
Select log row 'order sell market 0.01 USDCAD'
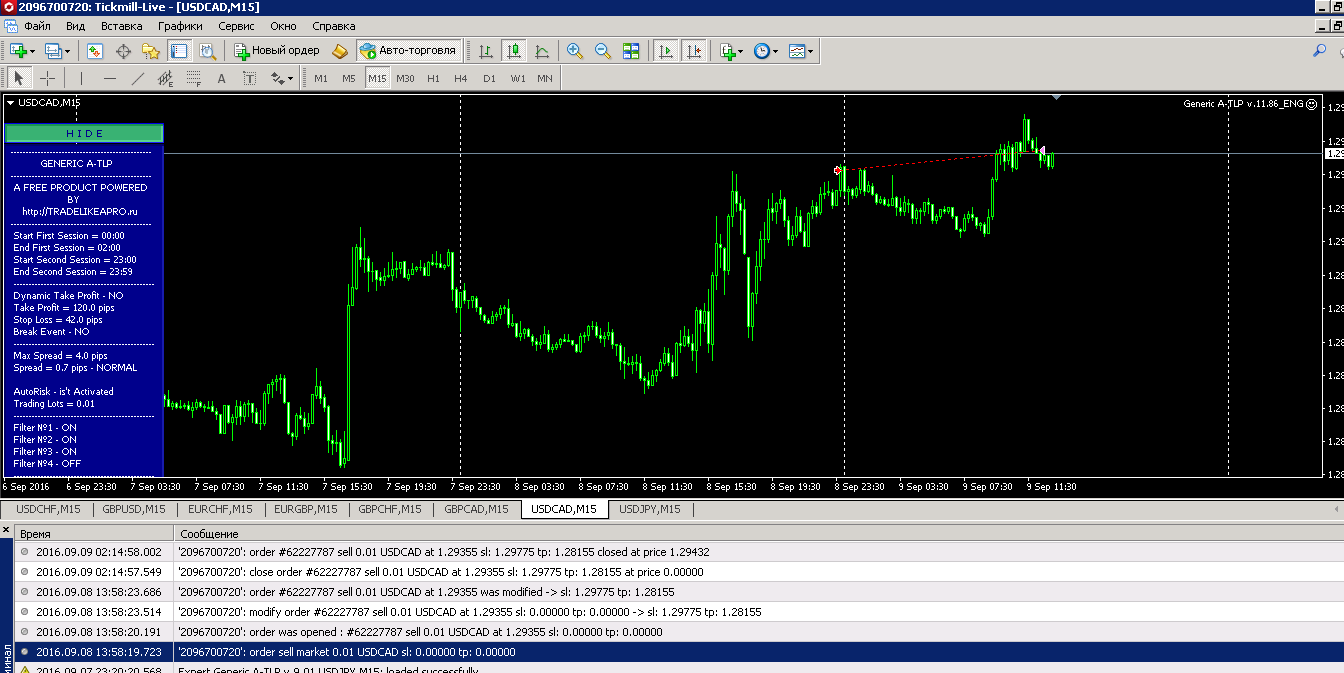click(x=679, y=652)
